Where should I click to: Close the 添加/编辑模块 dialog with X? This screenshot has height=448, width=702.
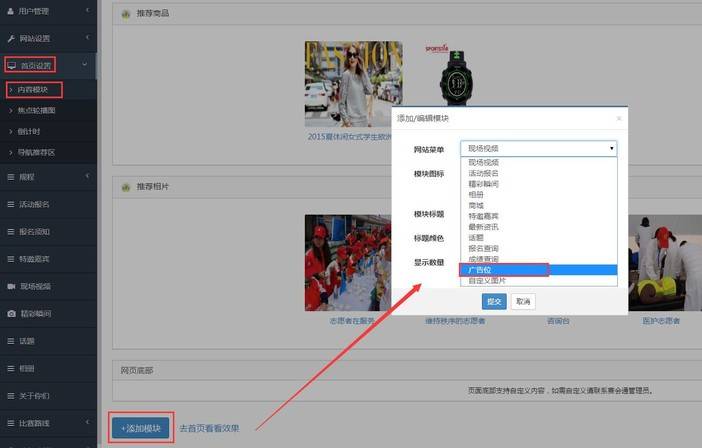(618, 118)
